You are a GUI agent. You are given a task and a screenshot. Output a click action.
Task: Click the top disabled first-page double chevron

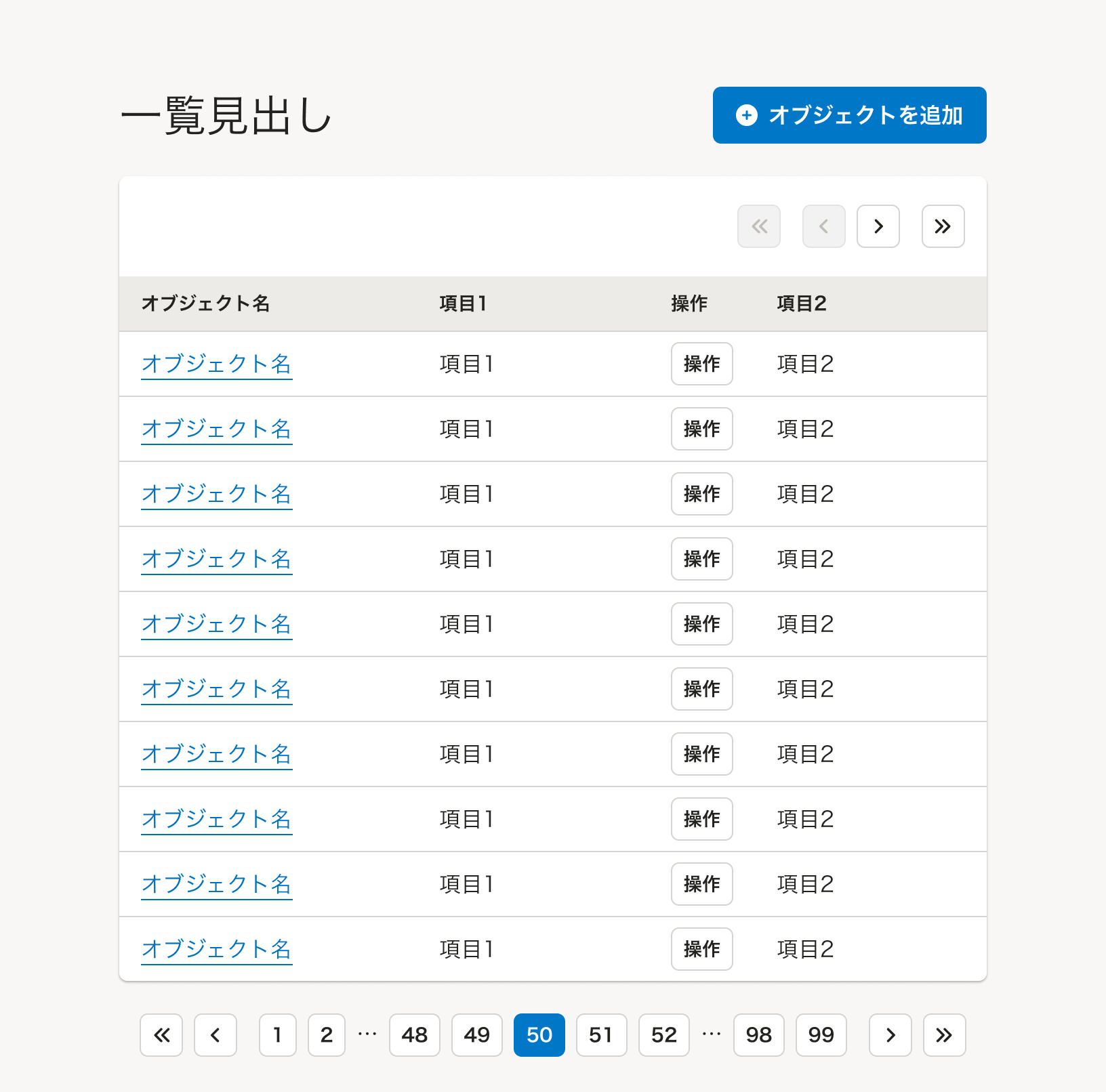759,226
